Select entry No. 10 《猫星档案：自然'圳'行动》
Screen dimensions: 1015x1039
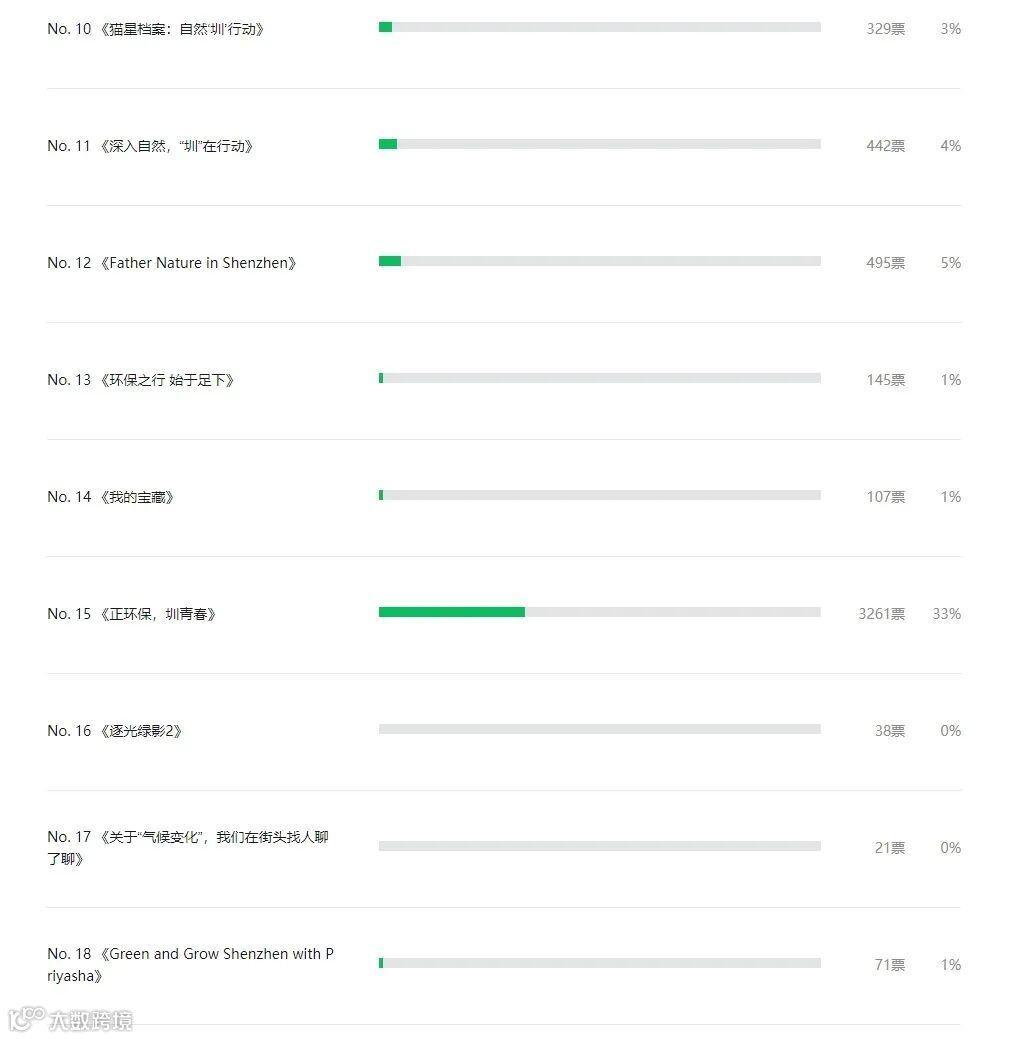156,29
